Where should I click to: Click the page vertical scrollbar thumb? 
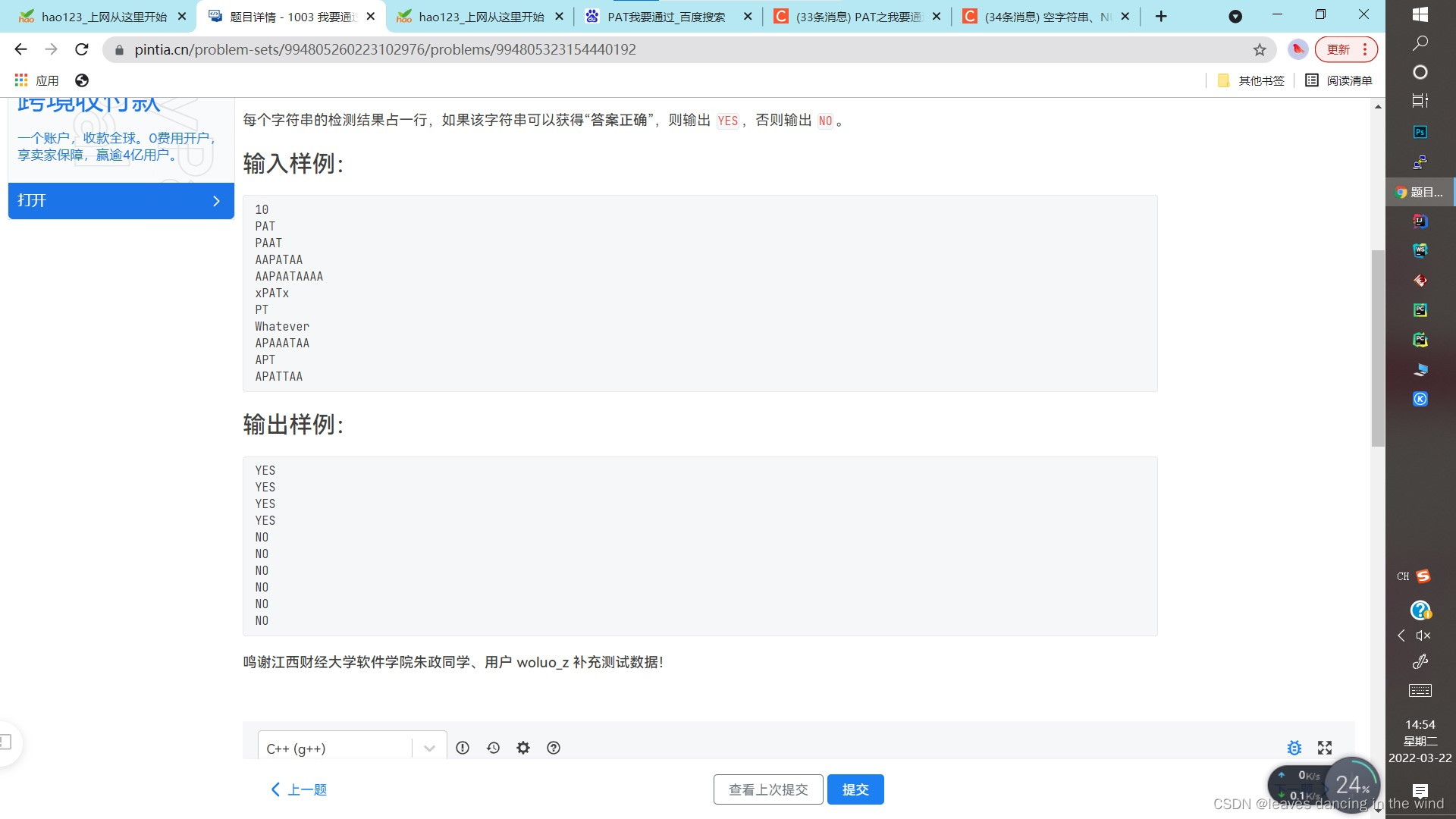1378,349
